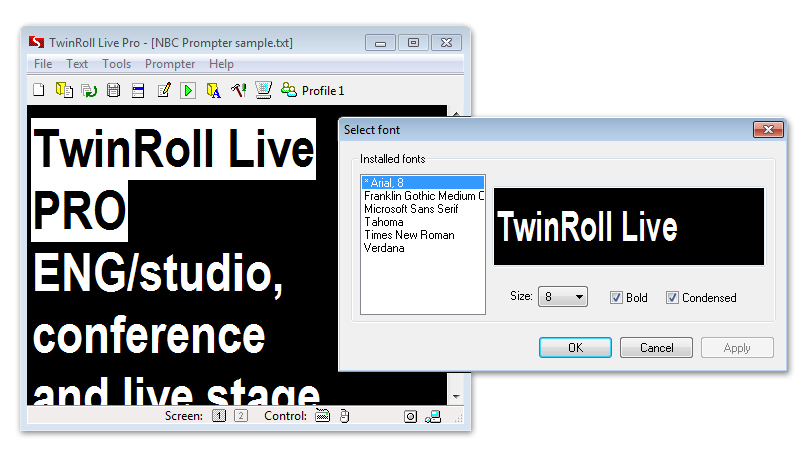The width and height of the screenshot is (808, 449).
Task: Select keyboard control icon in status bar
Action: click(322, 416)
